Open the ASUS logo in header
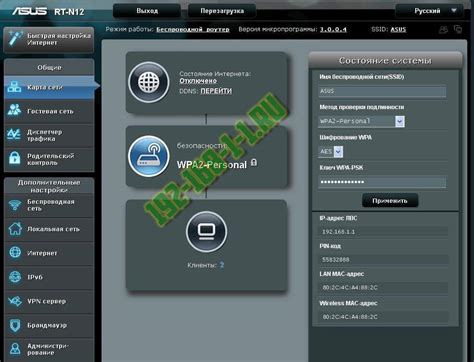474x362 pixels. tap(29, 11)
